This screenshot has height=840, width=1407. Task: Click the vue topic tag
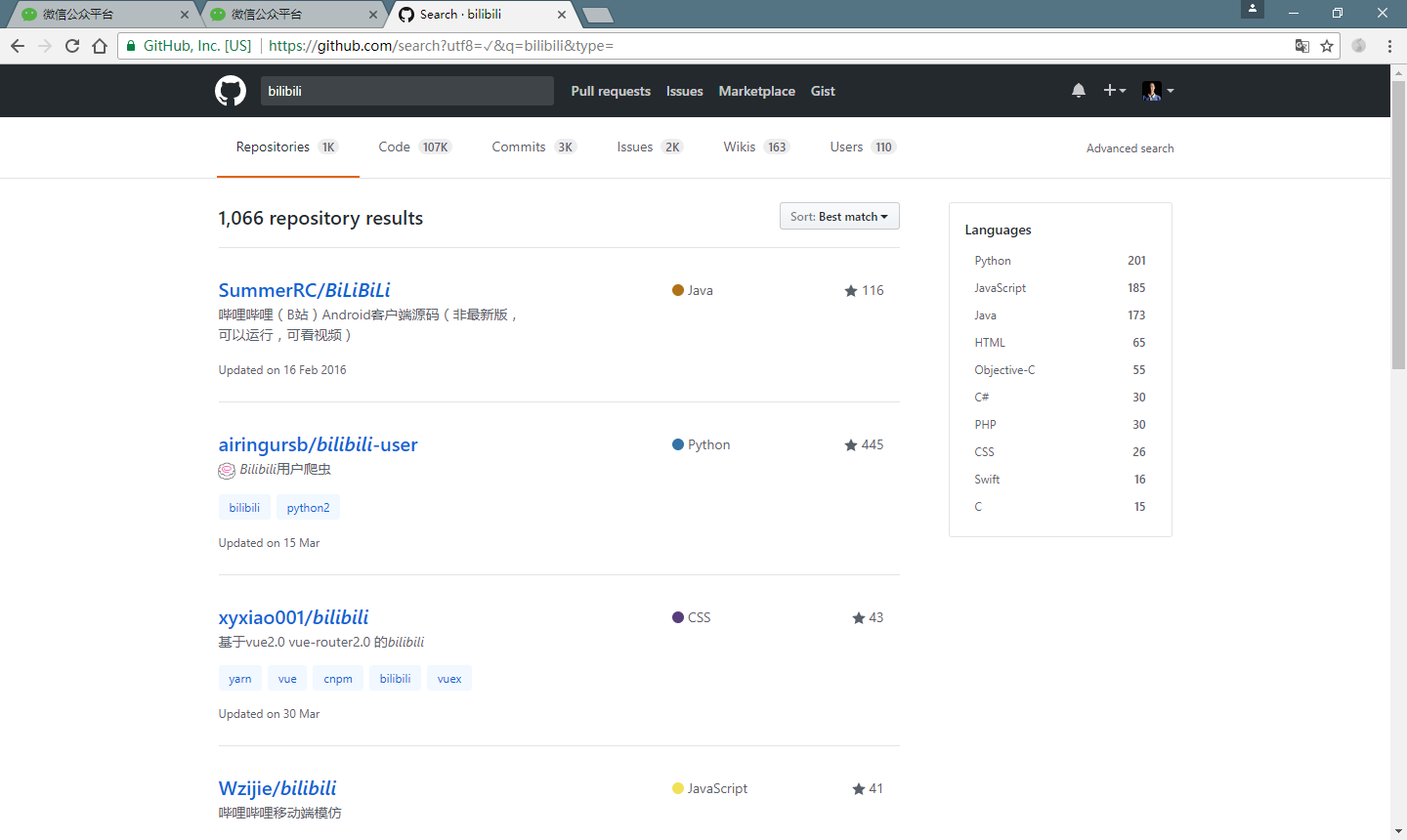[287, 679]
